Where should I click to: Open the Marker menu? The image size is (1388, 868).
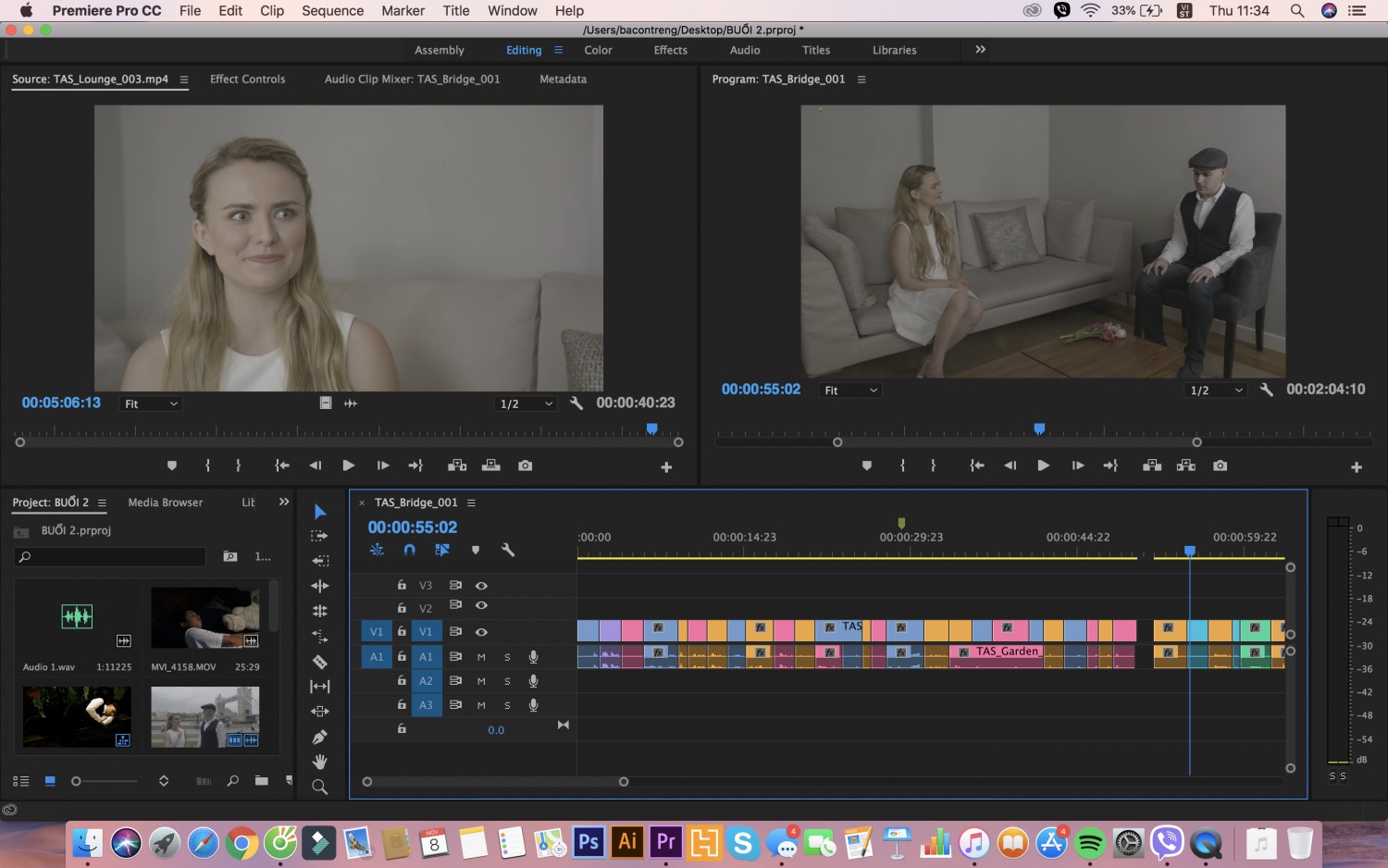[403, 11]
